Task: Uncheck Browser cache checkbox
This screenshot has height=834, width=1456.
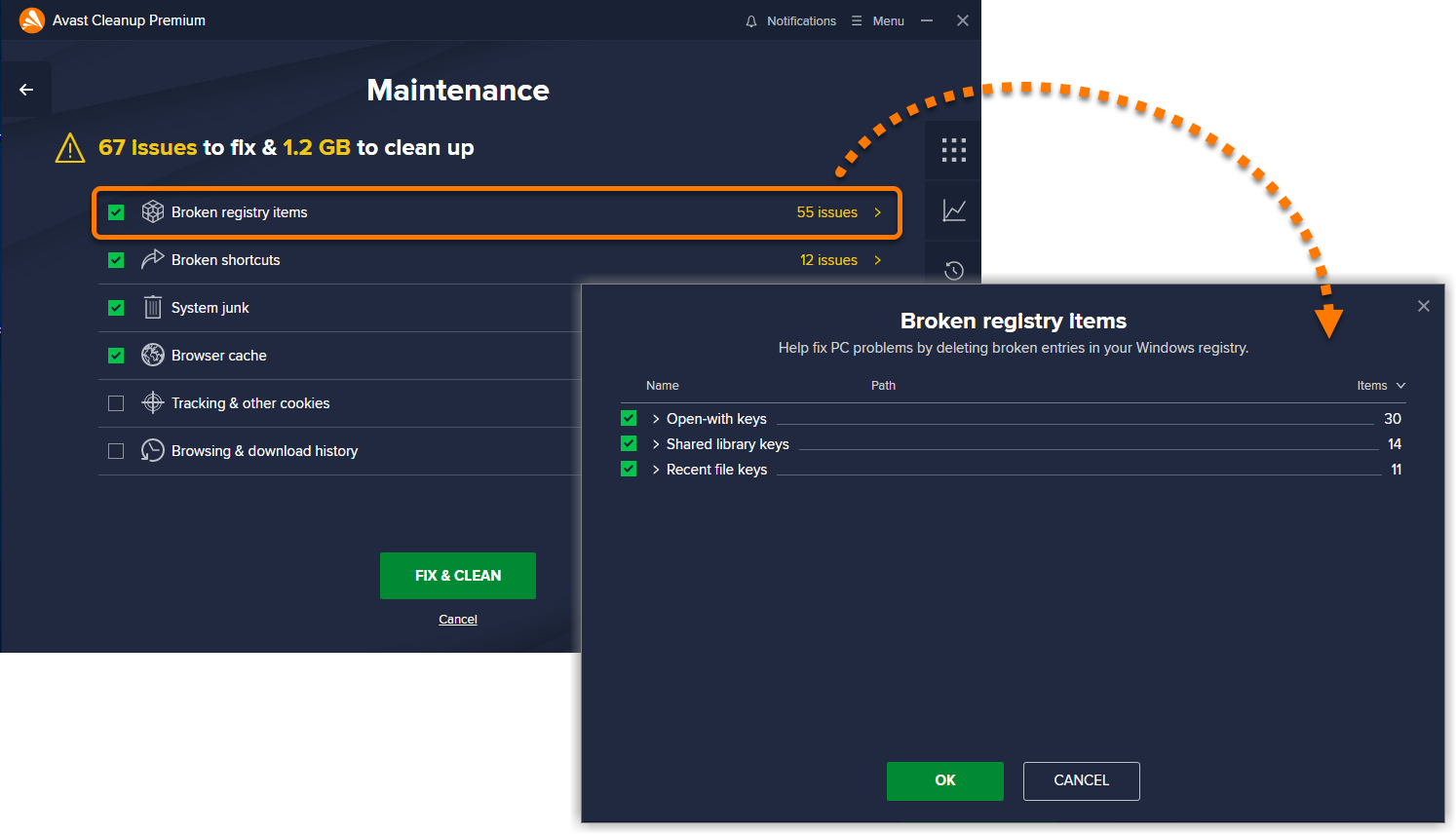Action: coord(116,356)
